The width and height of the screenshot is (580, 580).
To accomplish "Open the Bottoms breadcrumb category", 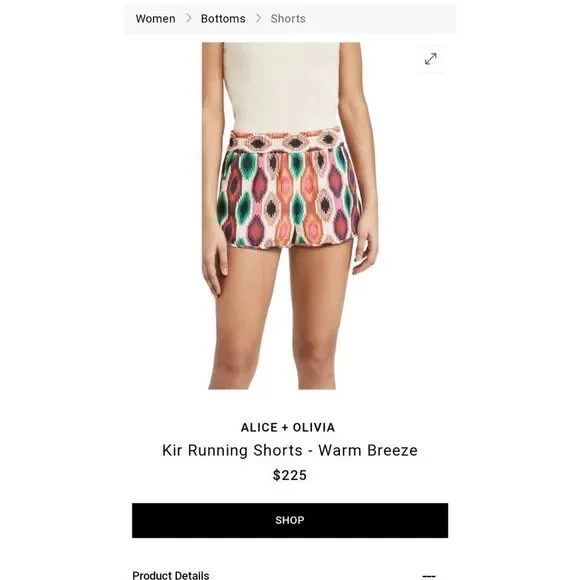I will [x=223, y=18].
